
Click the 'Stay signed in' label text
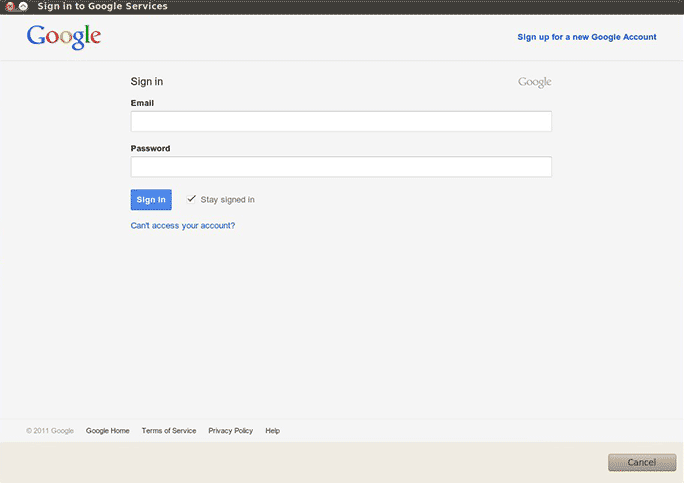click(227, 200)
